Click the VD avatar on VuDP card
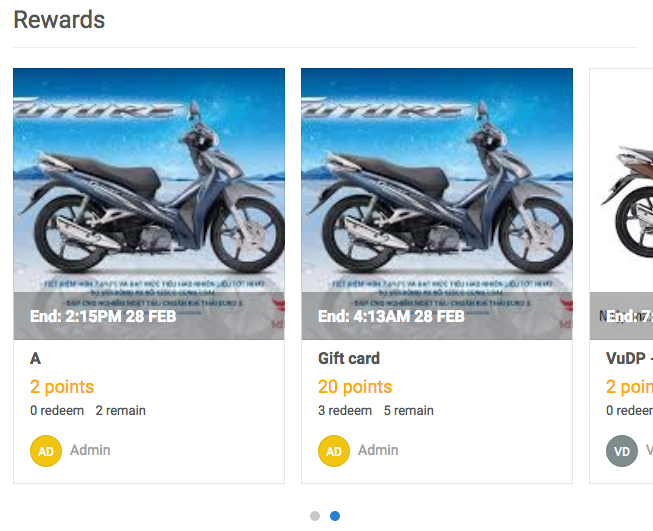 [x=622, y=451]
